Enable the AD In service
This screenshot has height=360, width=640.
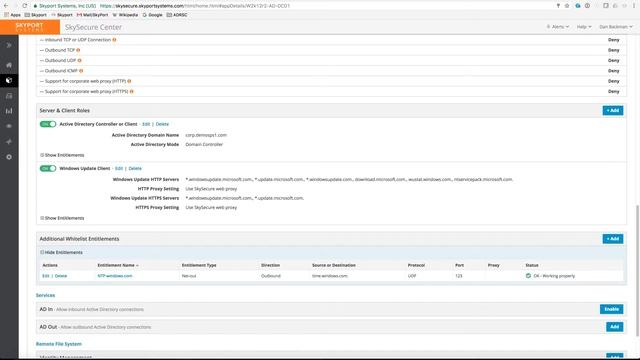tap(611, 309)
